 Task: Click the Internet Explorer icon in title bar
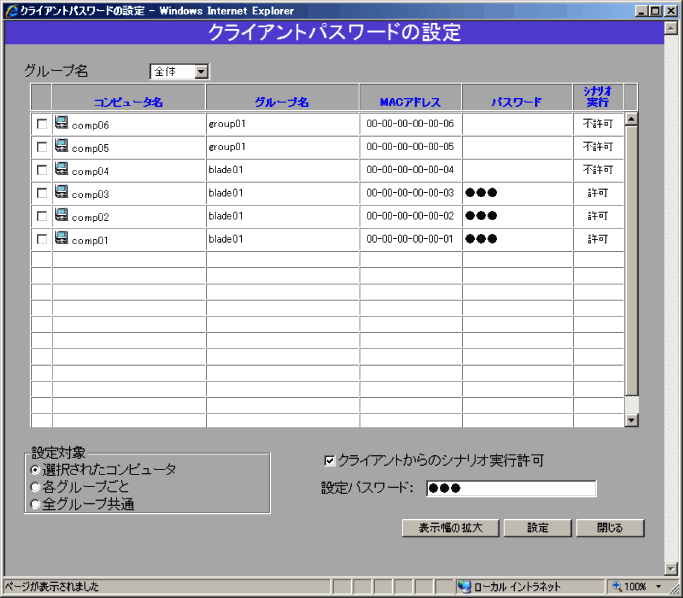pyautogui.click(x=12, y=10)
